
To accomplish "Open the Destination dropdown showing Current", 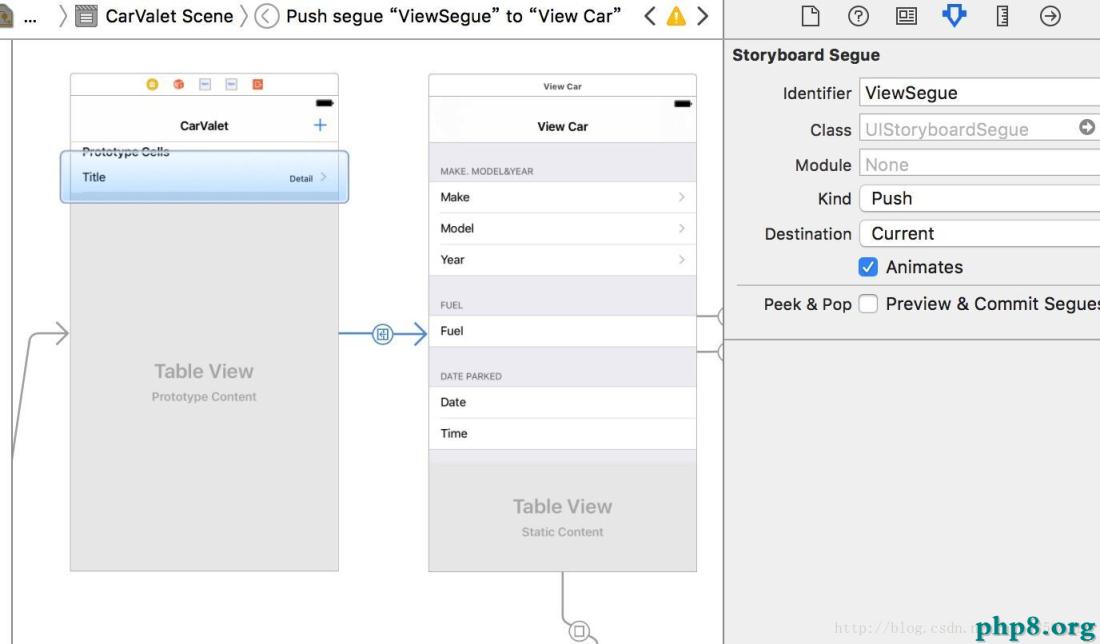I will [980, 233].
